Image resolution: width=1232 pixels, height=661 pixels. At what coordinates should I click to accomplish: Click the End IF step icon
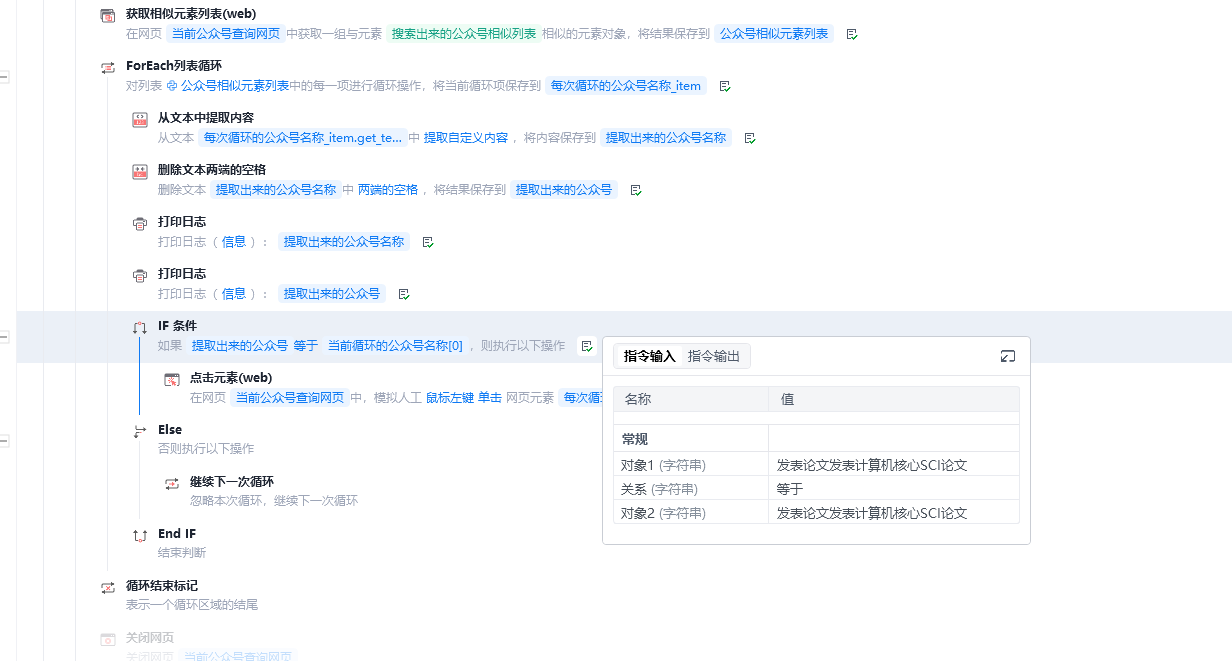[x=140, y=535]
